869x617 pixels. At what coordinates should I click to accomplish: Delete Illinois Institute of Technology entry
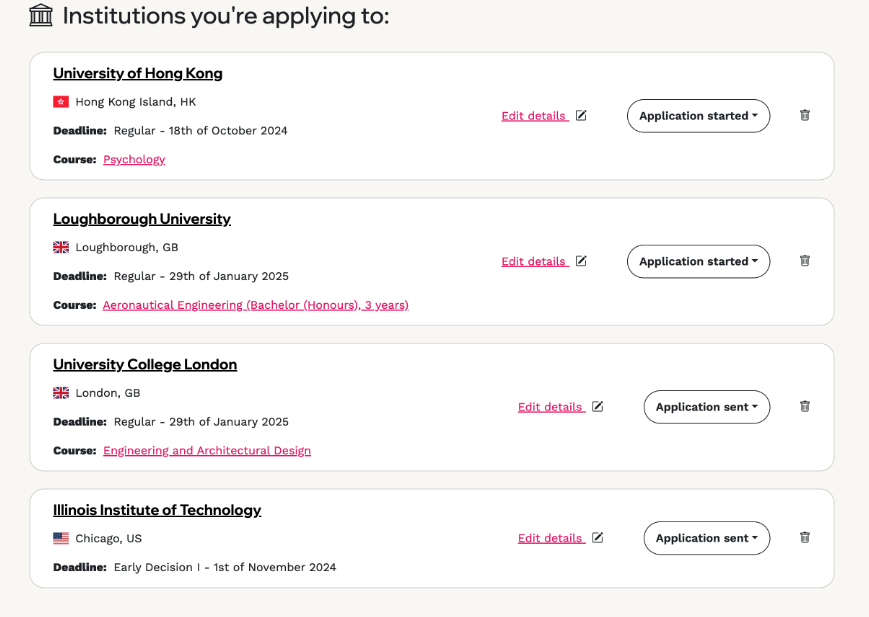pyautogui.click(x=805, y=537)
